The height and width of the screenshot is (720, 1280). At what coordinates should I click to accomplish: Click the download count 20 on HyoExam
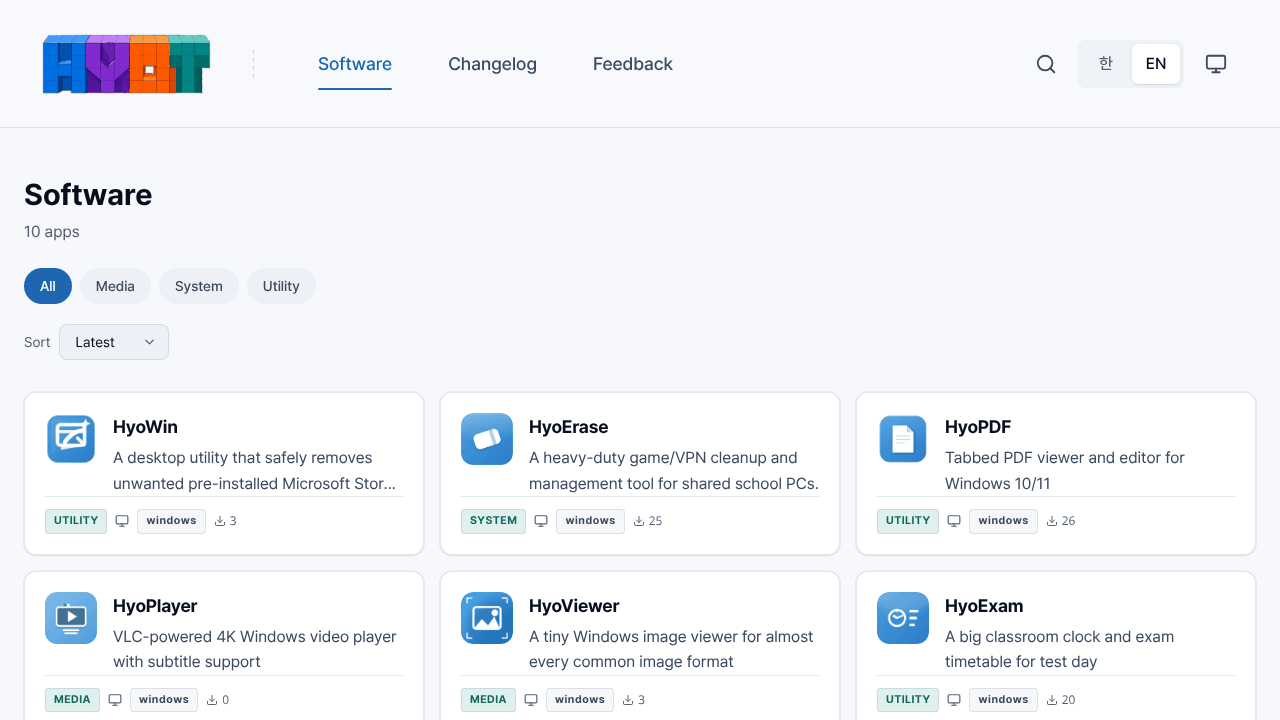[x=1069, y=700]
